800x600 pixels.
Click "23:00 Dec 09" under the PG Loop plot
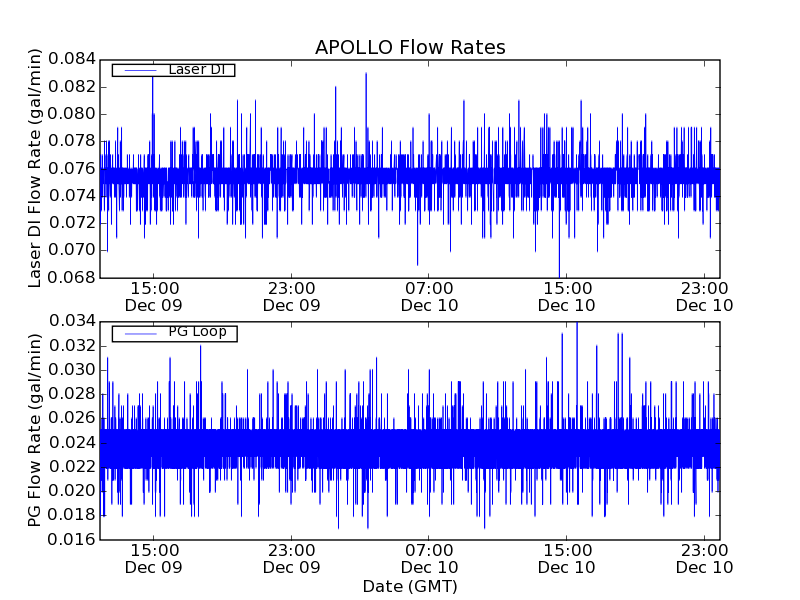click(x=291, y=559)
